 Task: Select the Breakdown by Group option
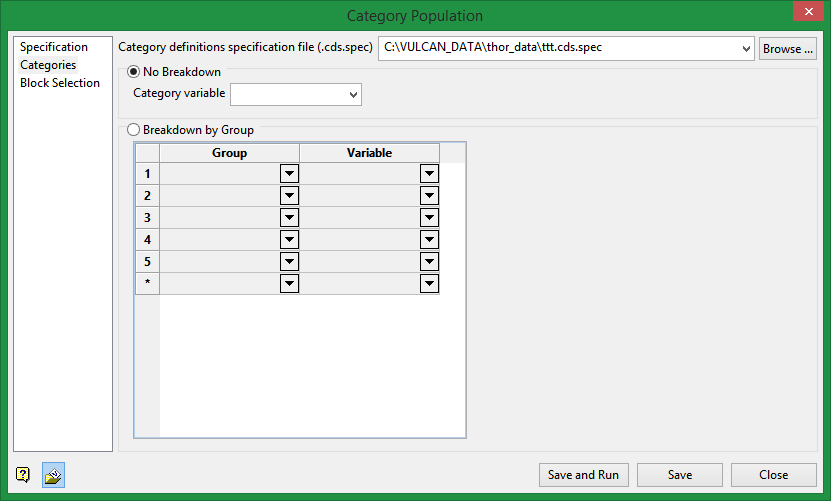[134, 130]
